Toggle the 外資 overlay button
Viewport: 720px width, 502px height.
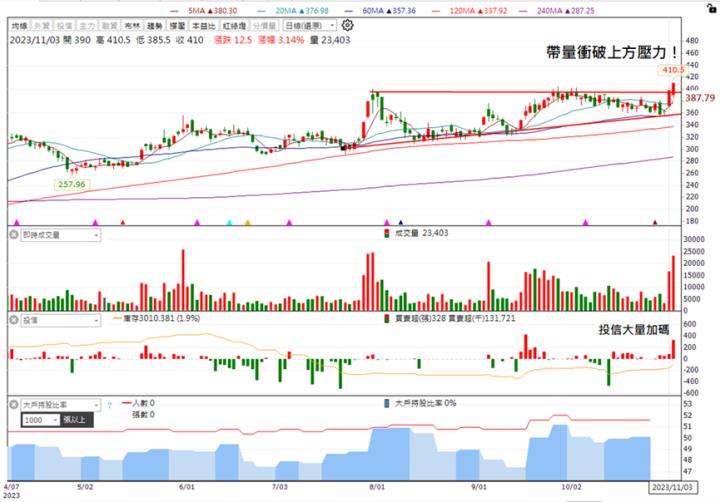42,26
